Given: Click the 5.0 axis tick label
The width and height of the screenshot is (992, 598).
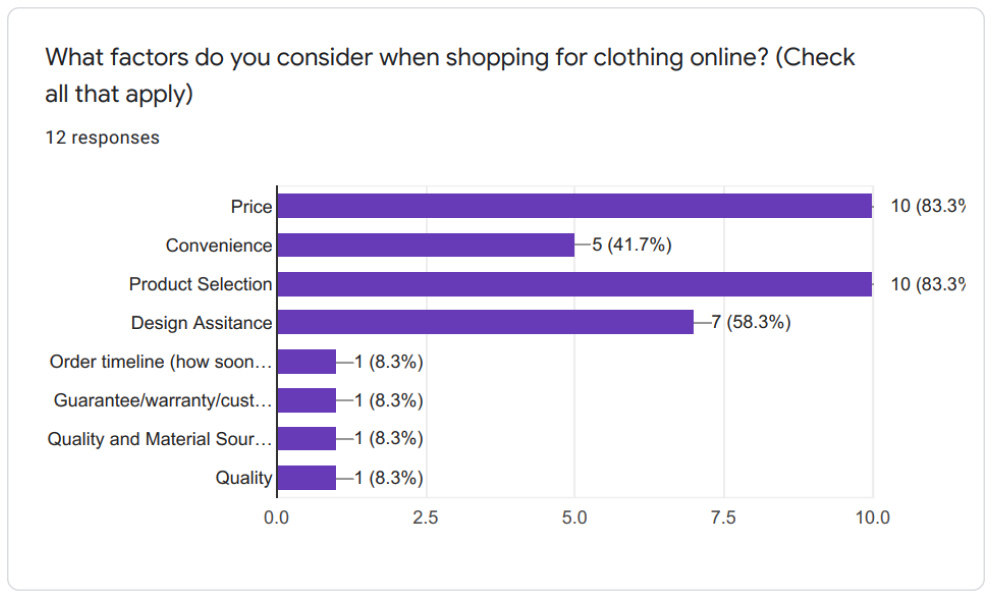Looking at the screenshot, I should (x=574, y=518).
